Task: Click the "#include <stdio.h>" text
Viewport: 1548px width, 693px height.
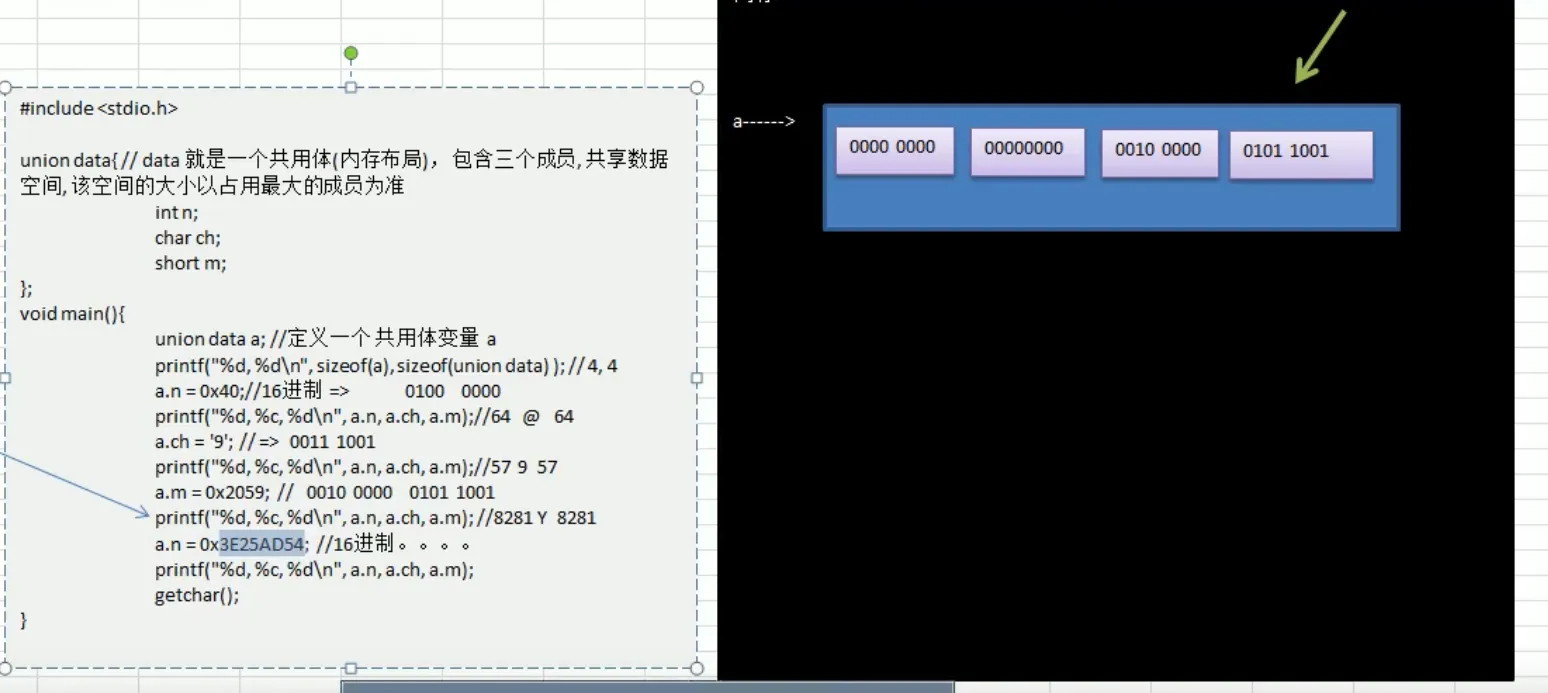Action: [100, 108]
